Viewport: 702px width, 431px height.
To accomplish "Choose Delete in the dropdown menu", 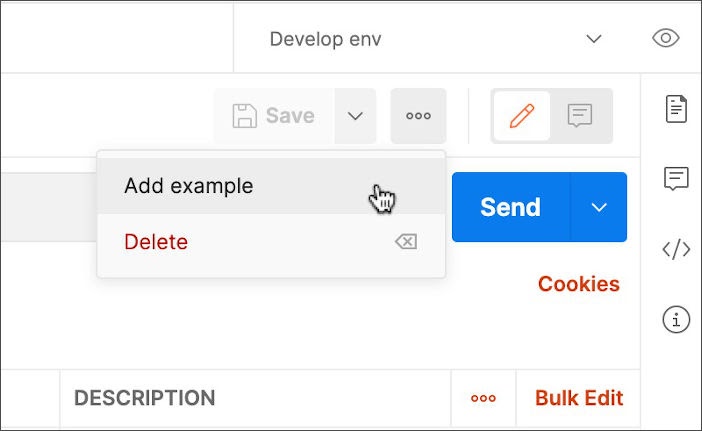I will pos(156,242).
